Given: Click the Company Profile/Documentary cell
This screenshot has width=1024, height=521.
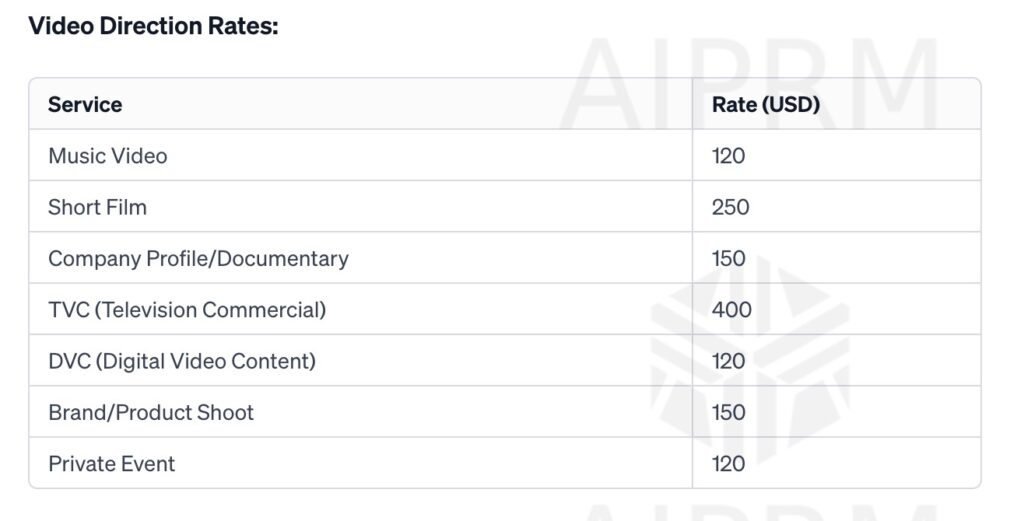Looking at the screenshot, I should 198,258.
